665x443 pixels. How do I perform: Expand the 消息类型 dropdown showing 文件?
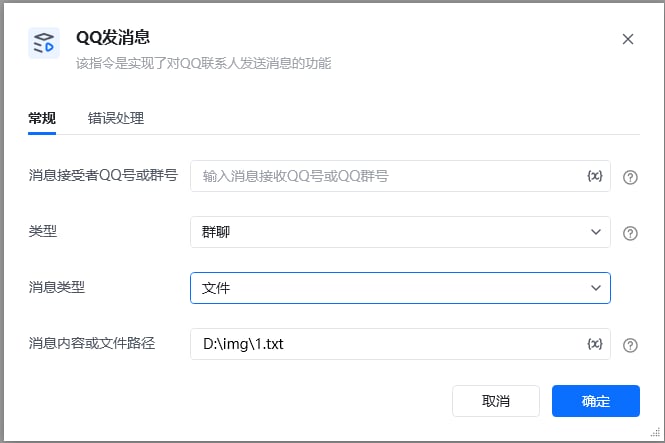pyautogui.click(x=400, y=288)
